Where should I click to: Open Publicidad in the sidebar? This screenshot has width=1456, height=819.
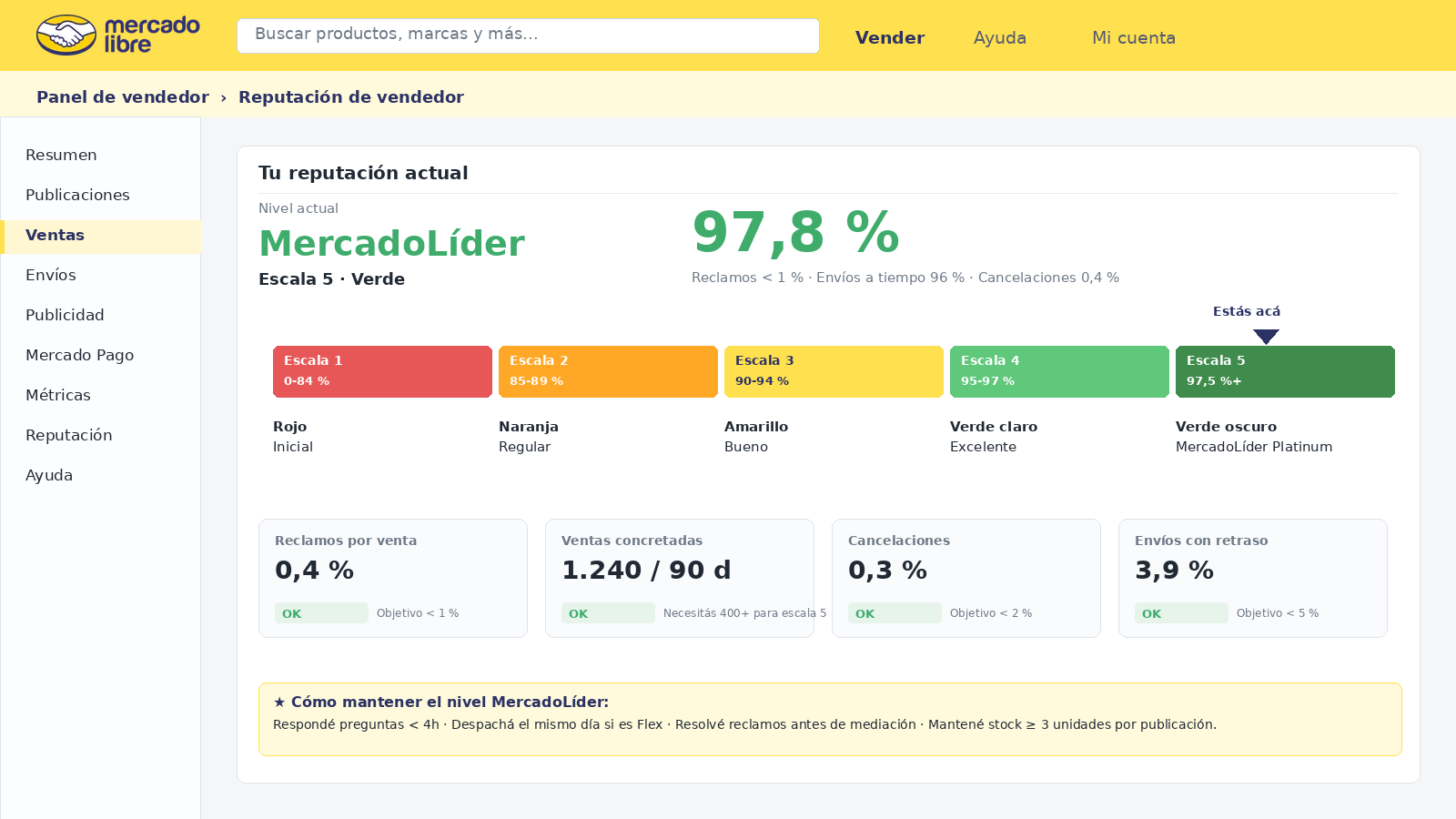pos(100,315)
